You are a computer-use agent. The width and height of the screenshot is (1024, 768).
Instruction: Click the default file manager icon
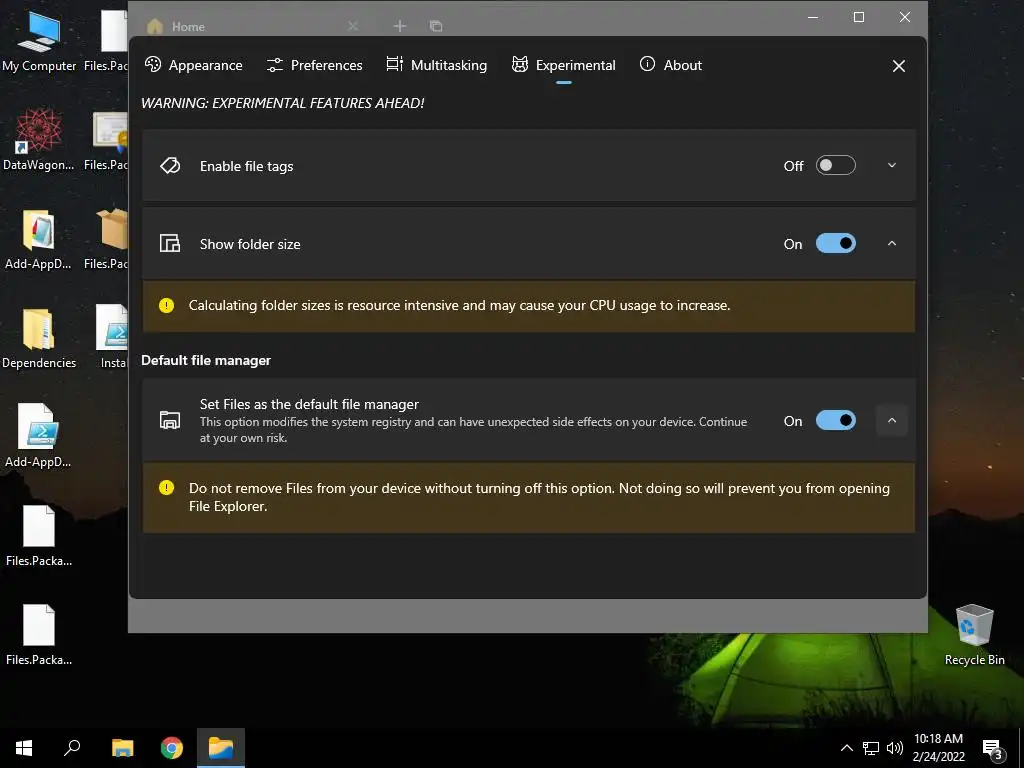coord(170,421)
